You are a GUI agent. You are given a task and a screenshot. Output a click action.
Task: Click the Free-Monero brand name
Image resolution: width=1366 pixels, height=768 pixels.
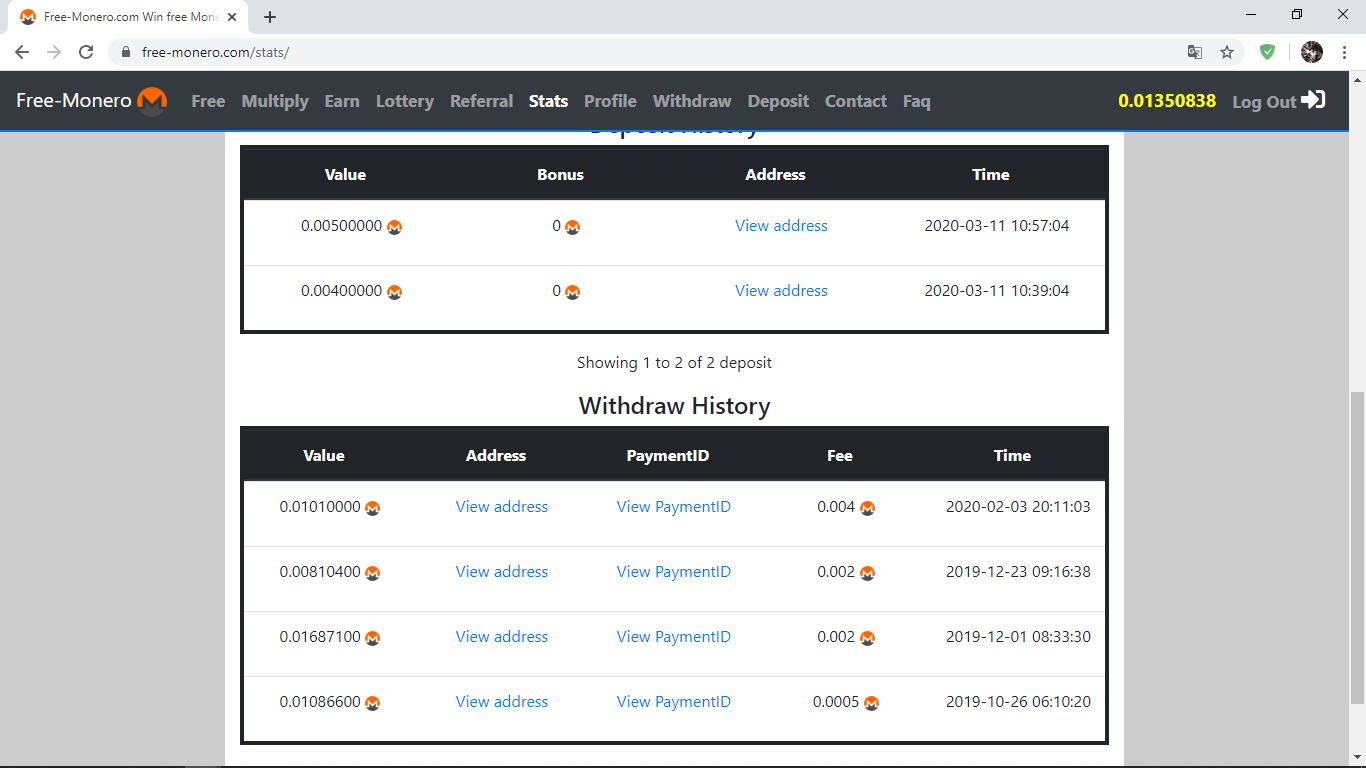pos(74,101)
